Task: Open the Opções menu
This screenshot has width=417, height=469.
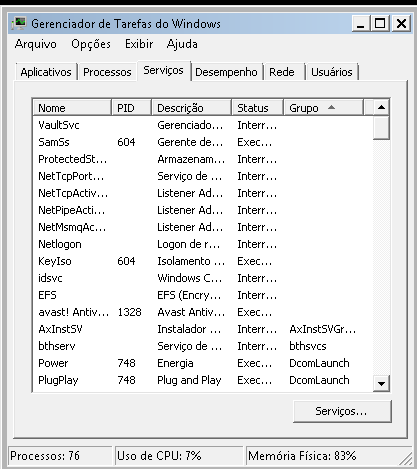Action: point(91,44)
